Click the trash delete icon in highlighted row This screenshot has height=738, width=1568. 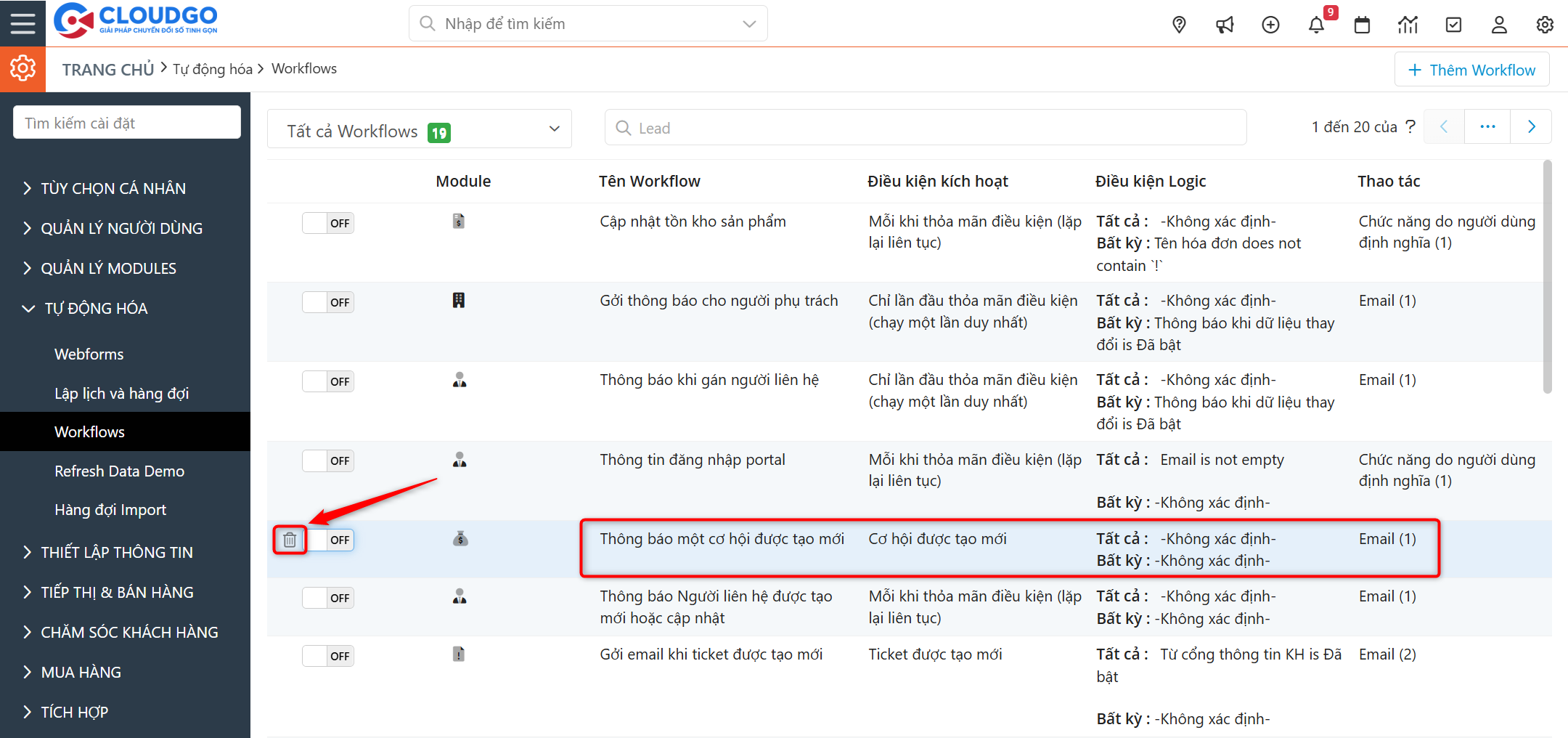click(290, 540)
